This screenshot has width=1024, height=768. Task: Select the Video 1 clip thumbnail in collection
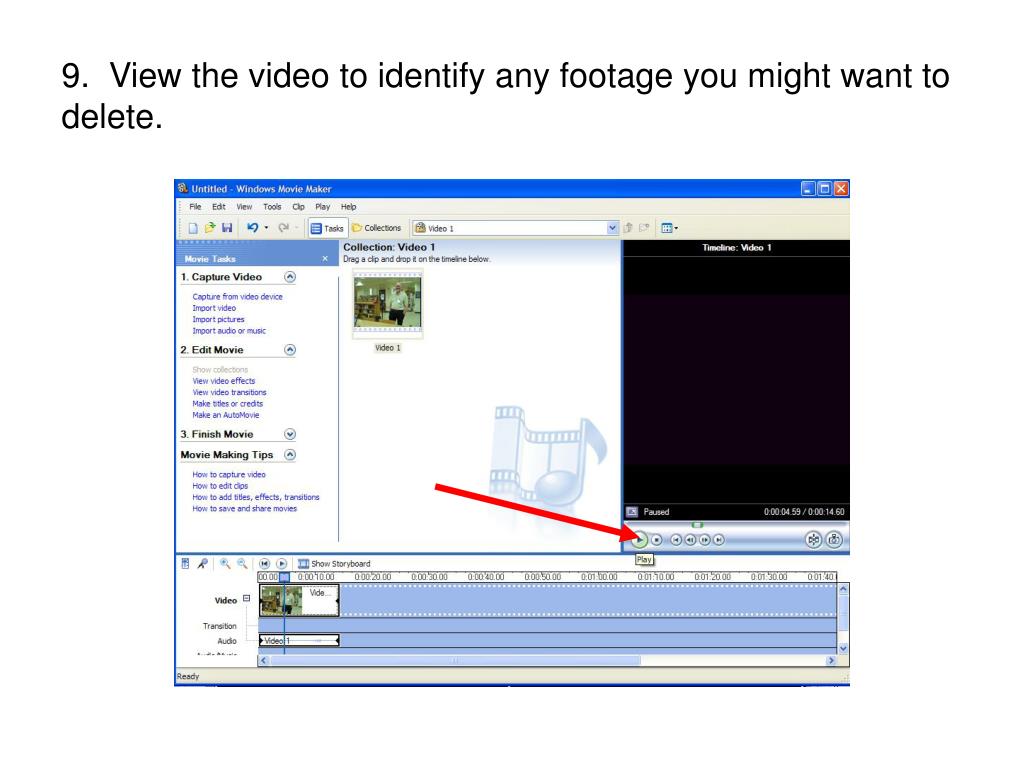tap(388, 304)
